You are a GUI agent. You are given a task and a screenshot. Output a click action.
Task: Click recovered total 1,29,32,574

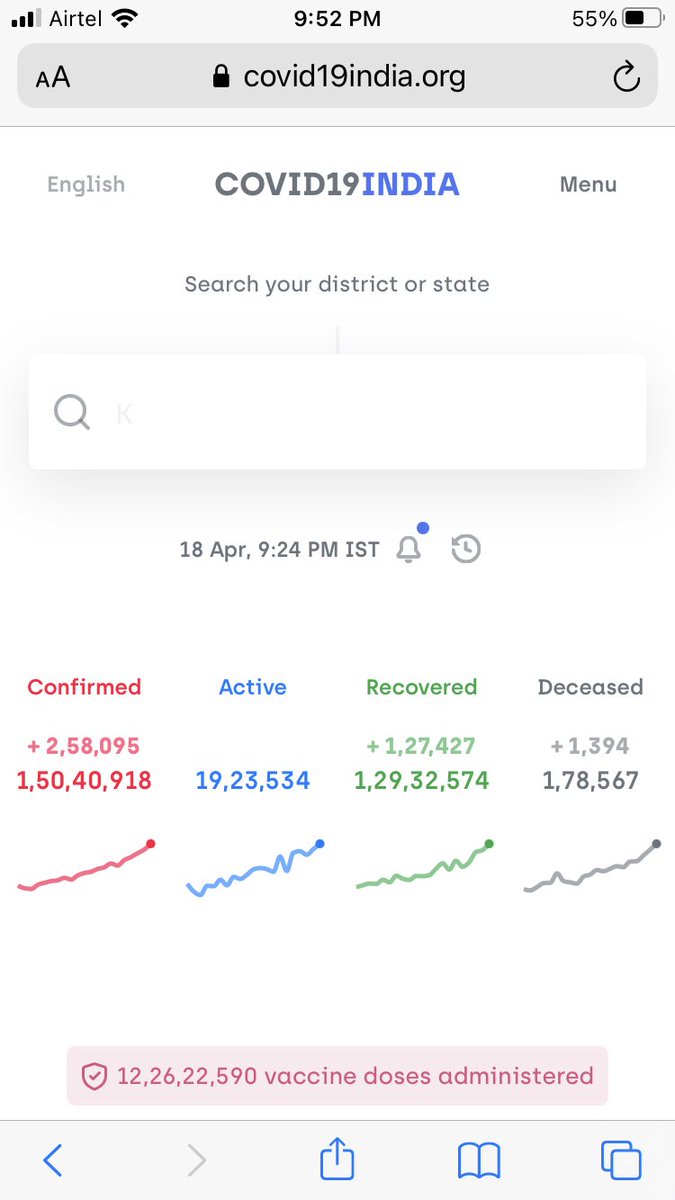(422, 781)
